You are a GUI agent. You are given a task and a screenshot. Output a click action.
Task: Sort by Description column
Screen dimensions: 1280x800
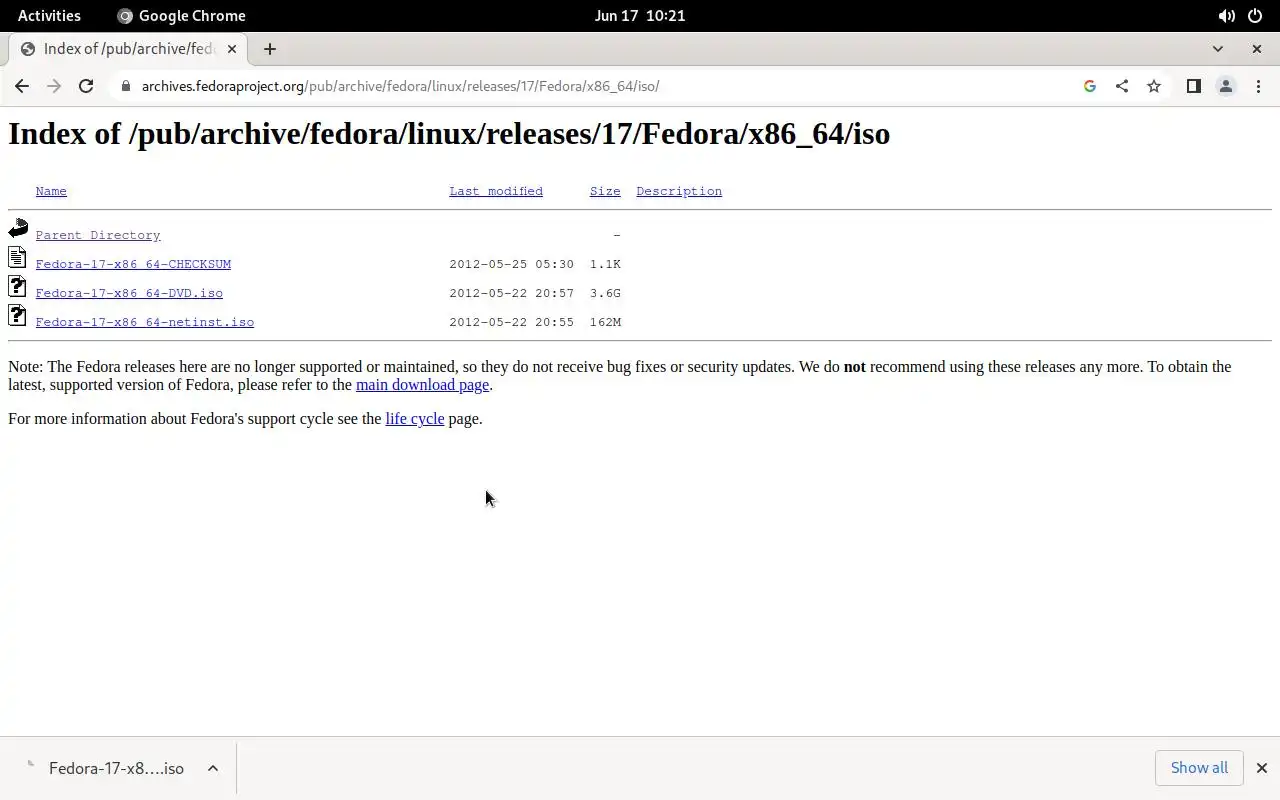pos(679,191)
